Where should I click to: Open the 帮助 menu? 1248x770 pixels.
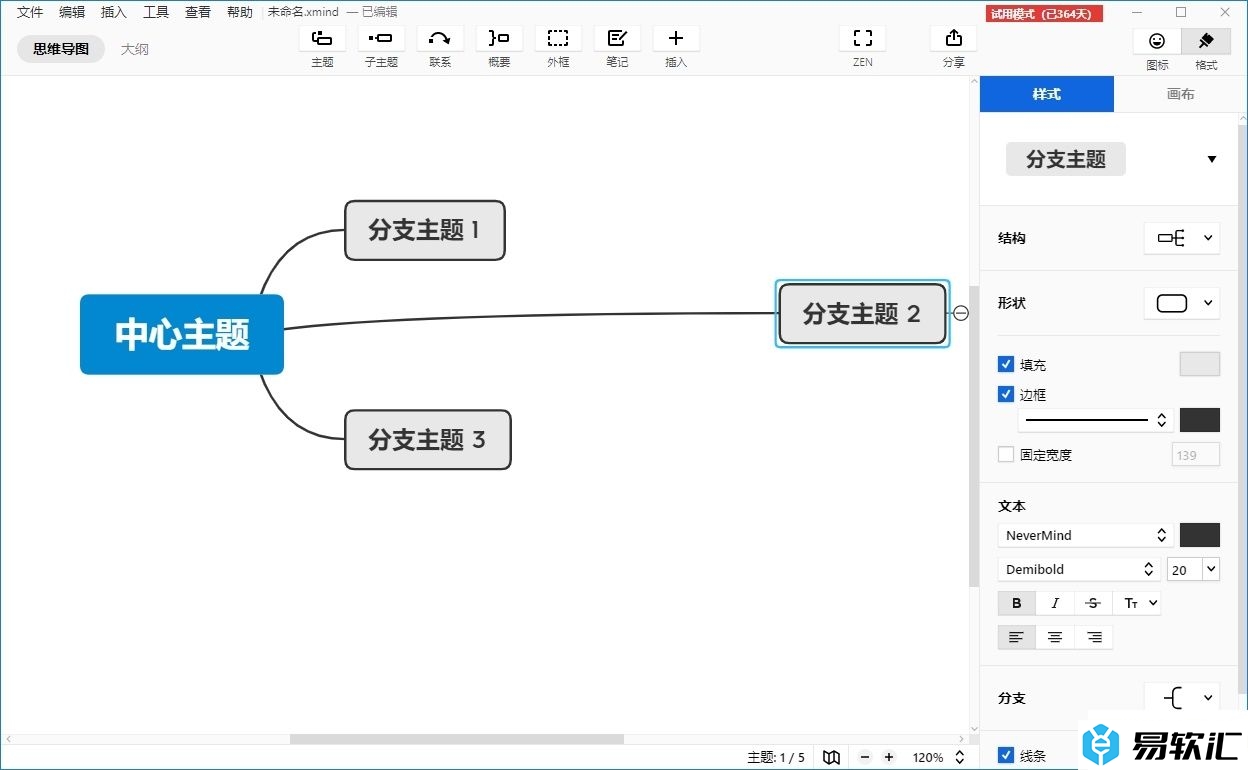pyautogui.click(x=240, y=12)
